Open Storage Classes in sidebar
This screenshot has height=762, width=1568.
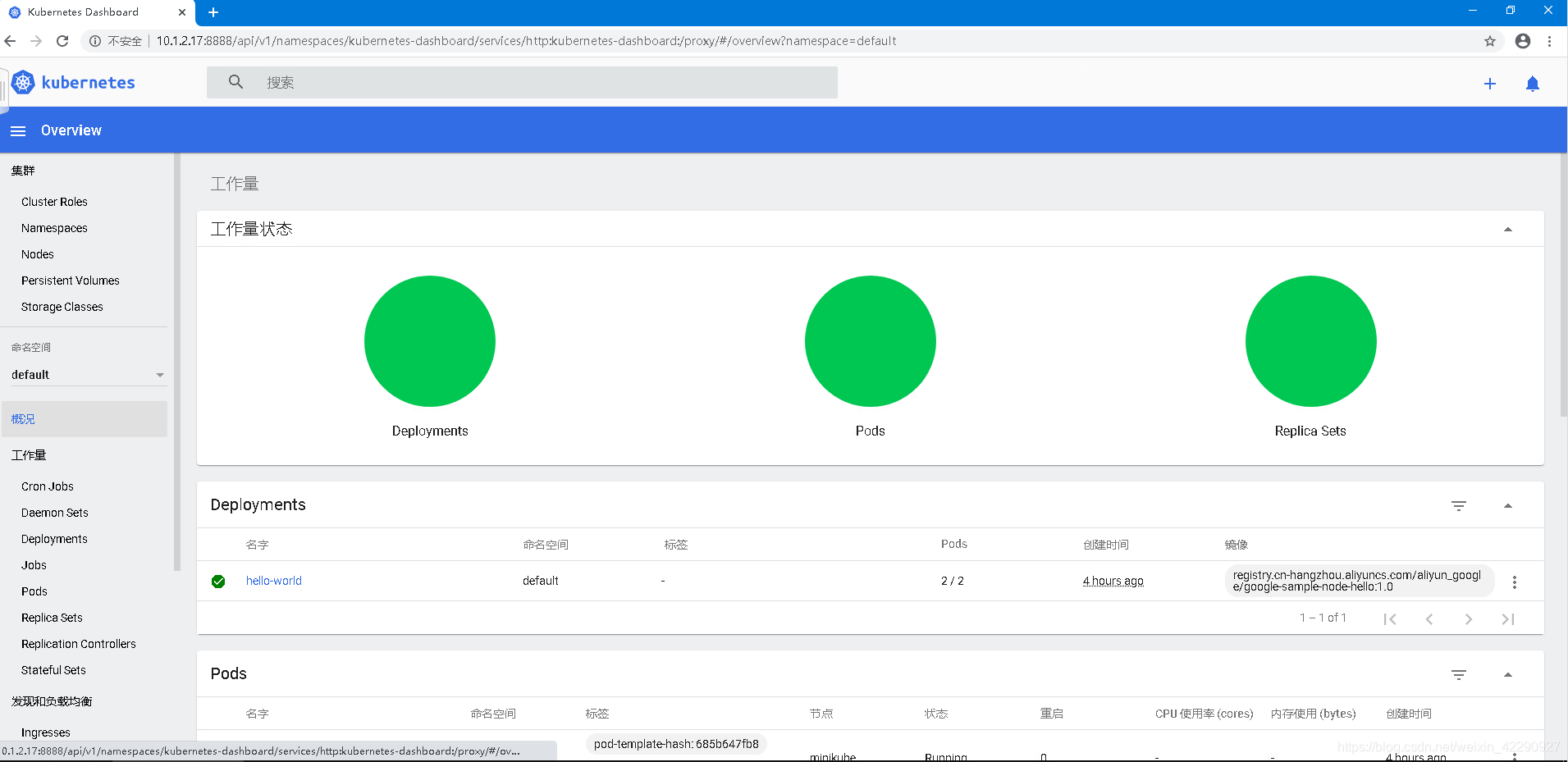[x=62, y=307]
